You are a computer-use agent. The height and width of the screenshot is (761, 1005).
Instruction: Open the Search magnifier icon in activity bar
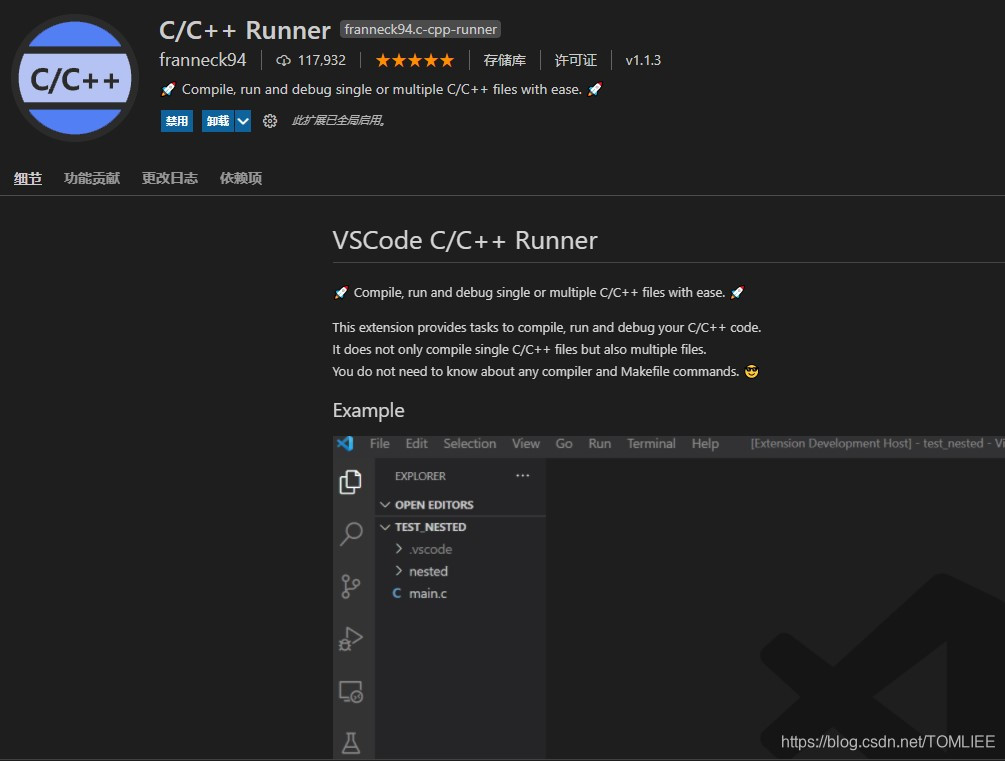point(351,533)
